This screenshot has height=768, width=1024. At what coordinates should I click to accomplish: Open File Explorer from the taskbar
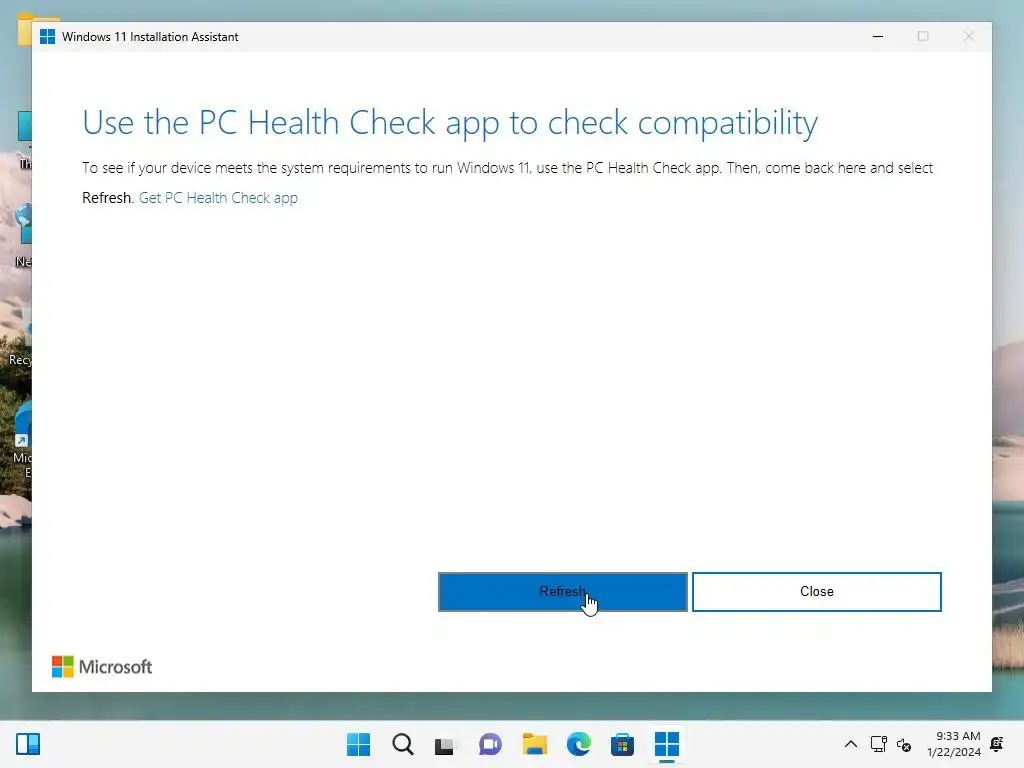[535, 744]
